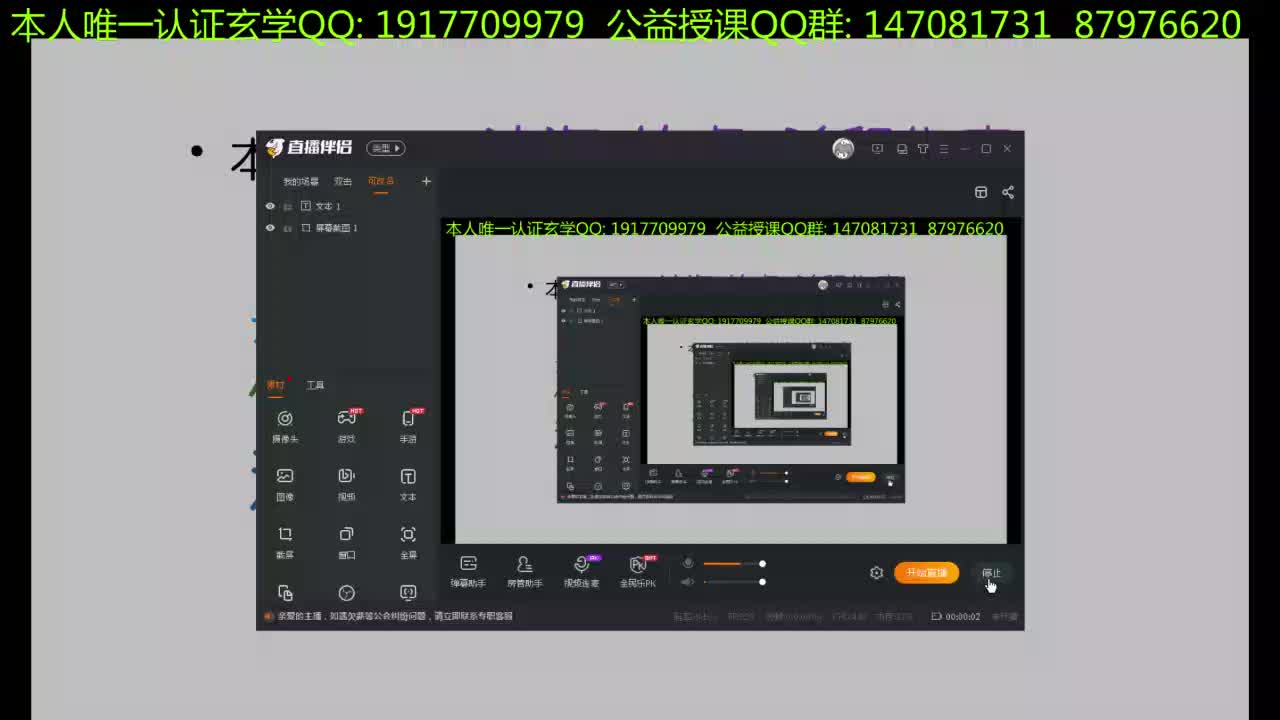Switch to the Materials (素材) tab

coord(276,385)
